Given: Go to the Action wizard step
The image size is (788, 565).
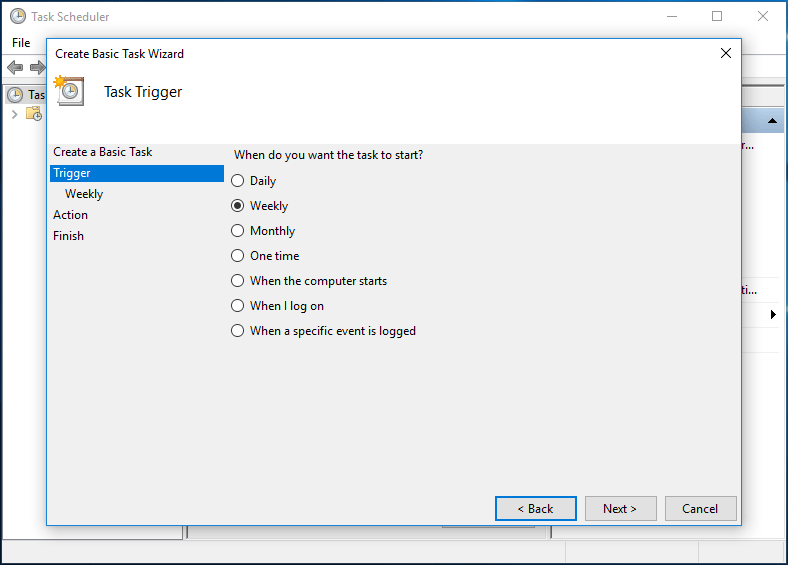Looking at the screenshot, I should click(x=70, y=215).
